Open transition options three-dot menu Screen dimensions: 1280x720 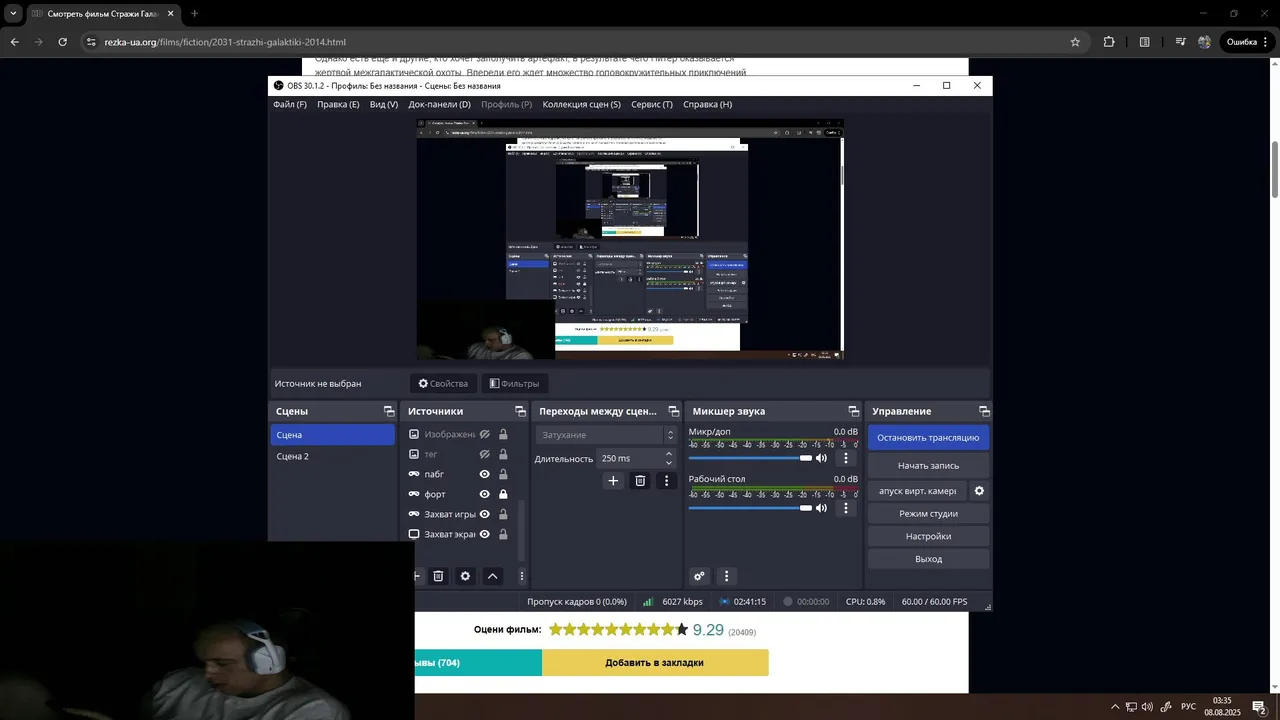(x=666, y=481)
